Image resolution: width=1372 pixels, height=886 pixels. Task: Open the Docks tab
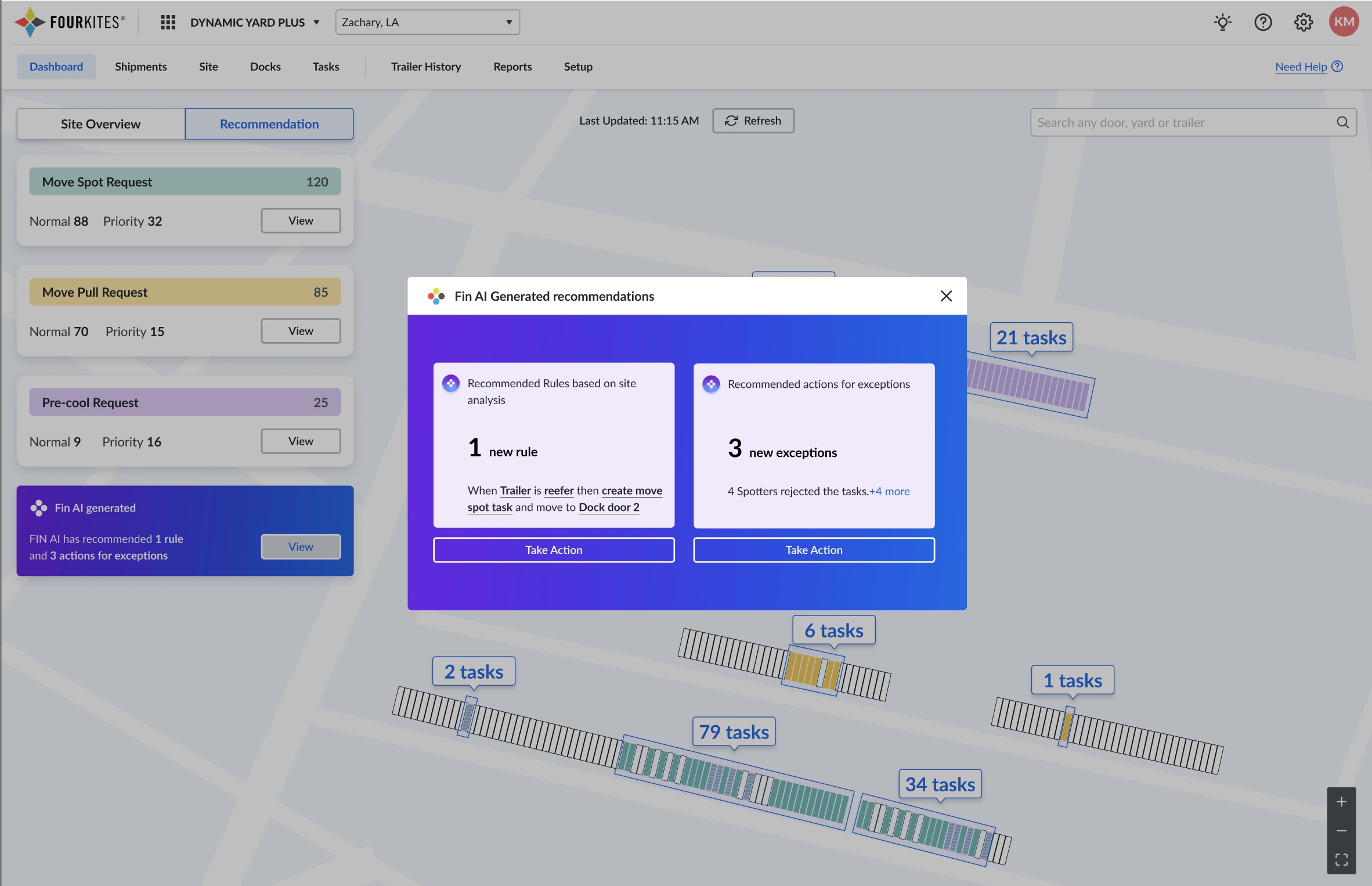click(x=265, y=66)
